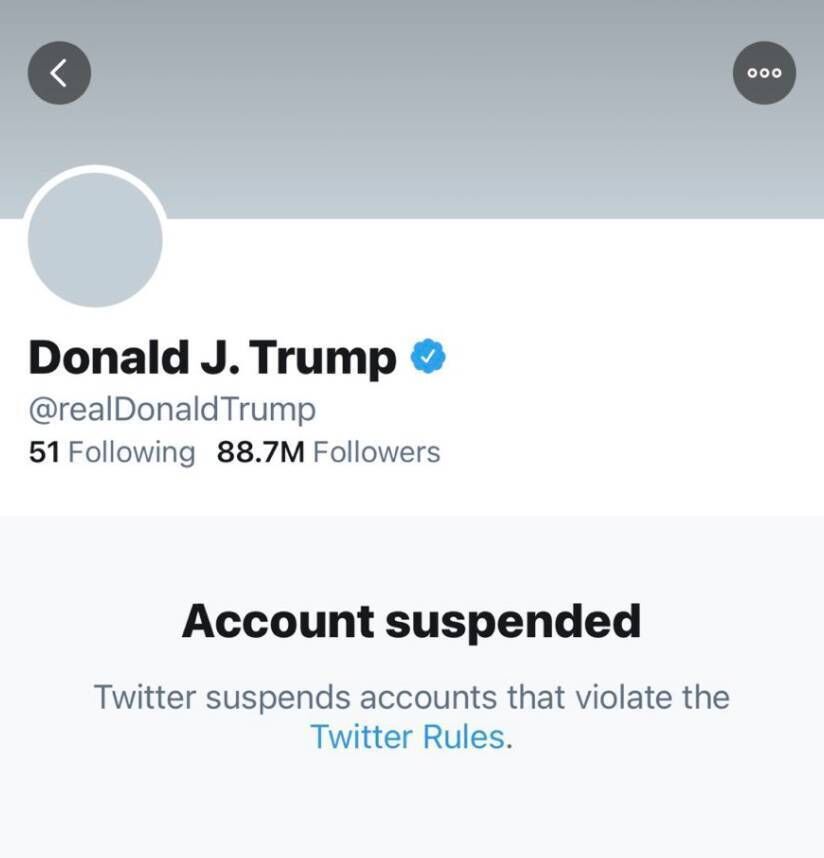Click the verification badge next to name
The image size is (824, 858).
430,355
